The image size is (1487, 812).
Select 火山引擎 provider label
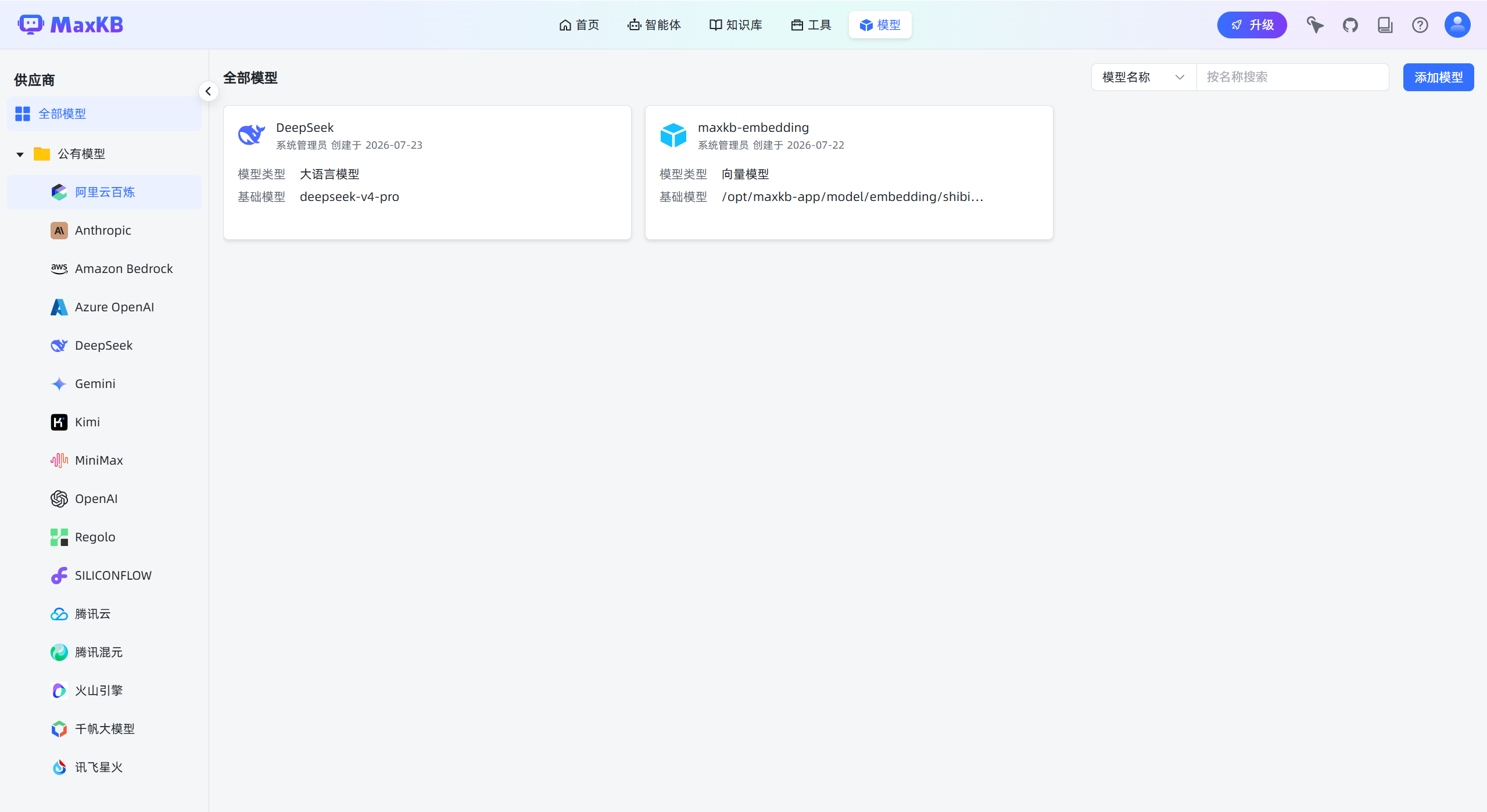(99, 691)
